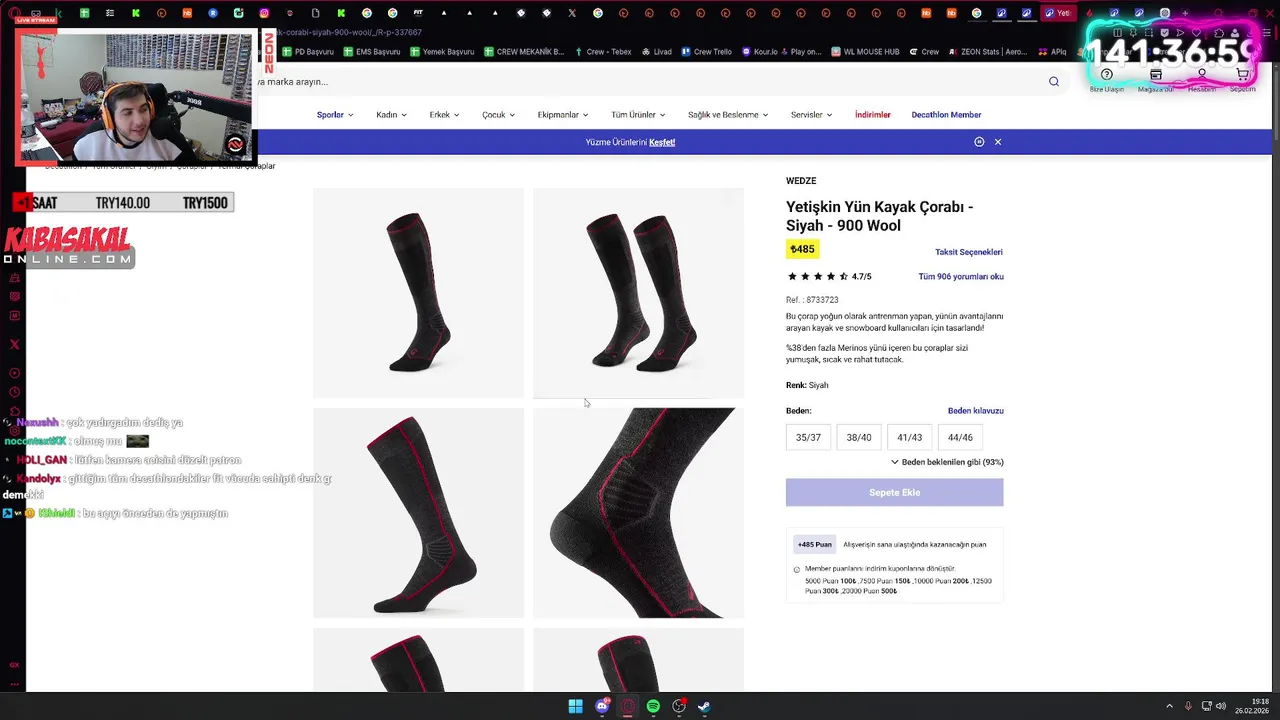Click the Keşfet! banner link

click(662, 142)
